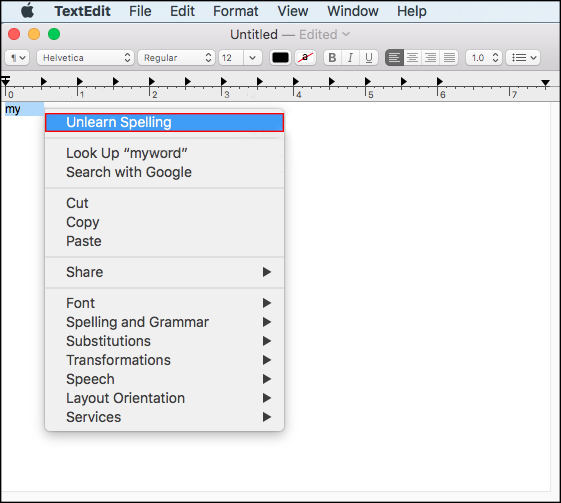Select Paste in the context menu

pyautogui.click(x=165, y=241)
